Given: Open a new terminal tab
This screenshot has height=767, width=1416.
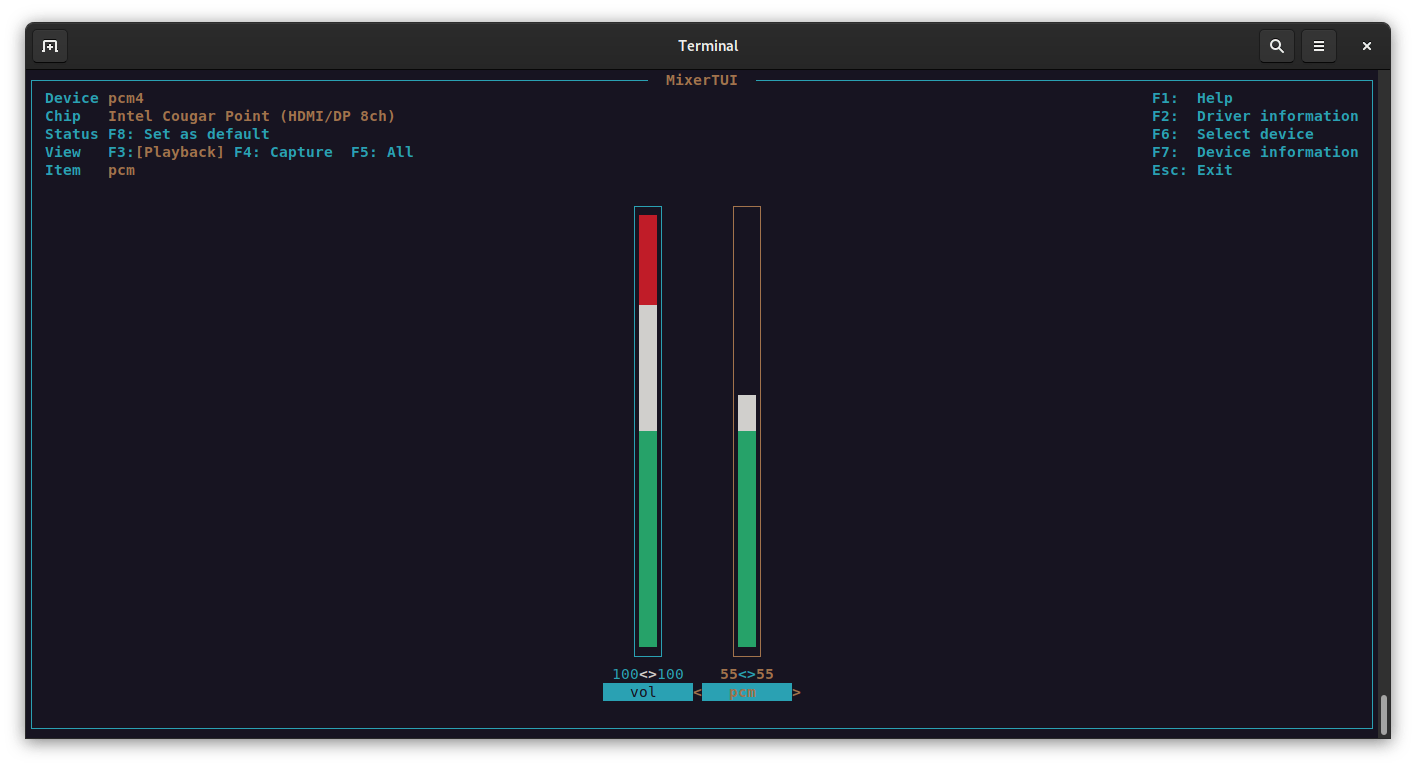Looking at the screenshot, I should (x=49, y=45).
